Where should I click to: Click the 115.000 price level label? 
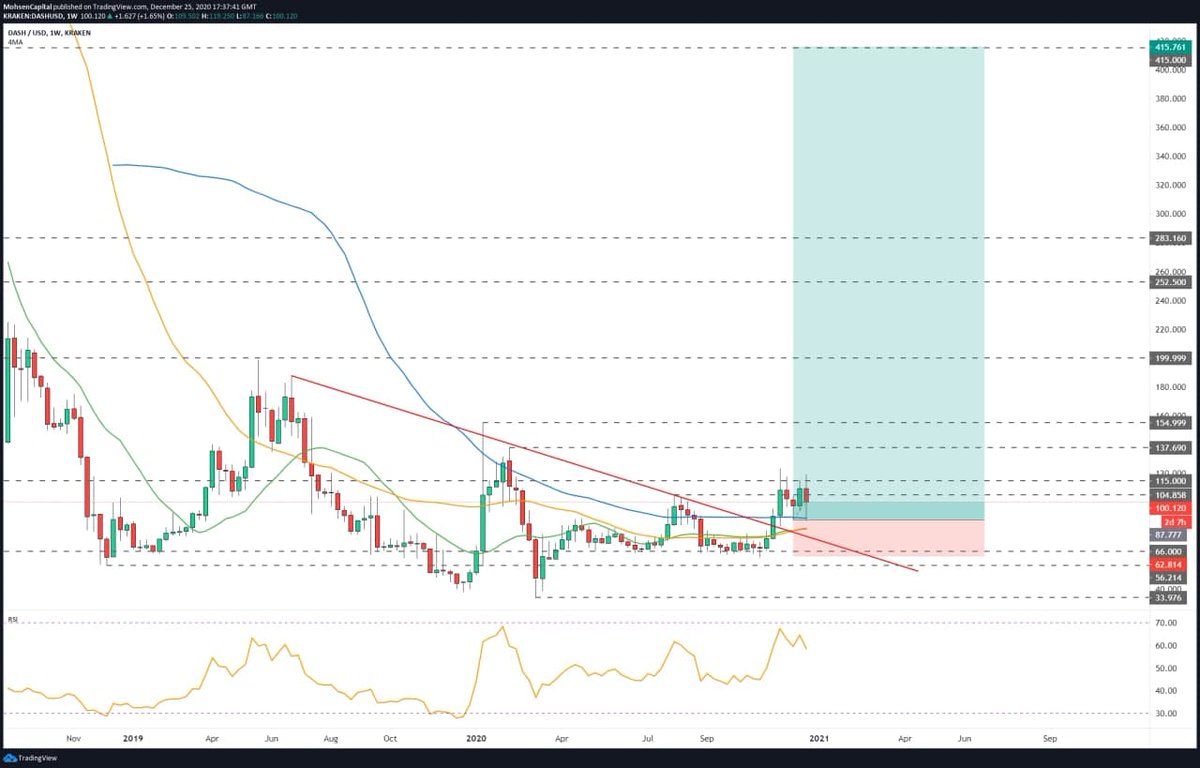(1170, 481)
